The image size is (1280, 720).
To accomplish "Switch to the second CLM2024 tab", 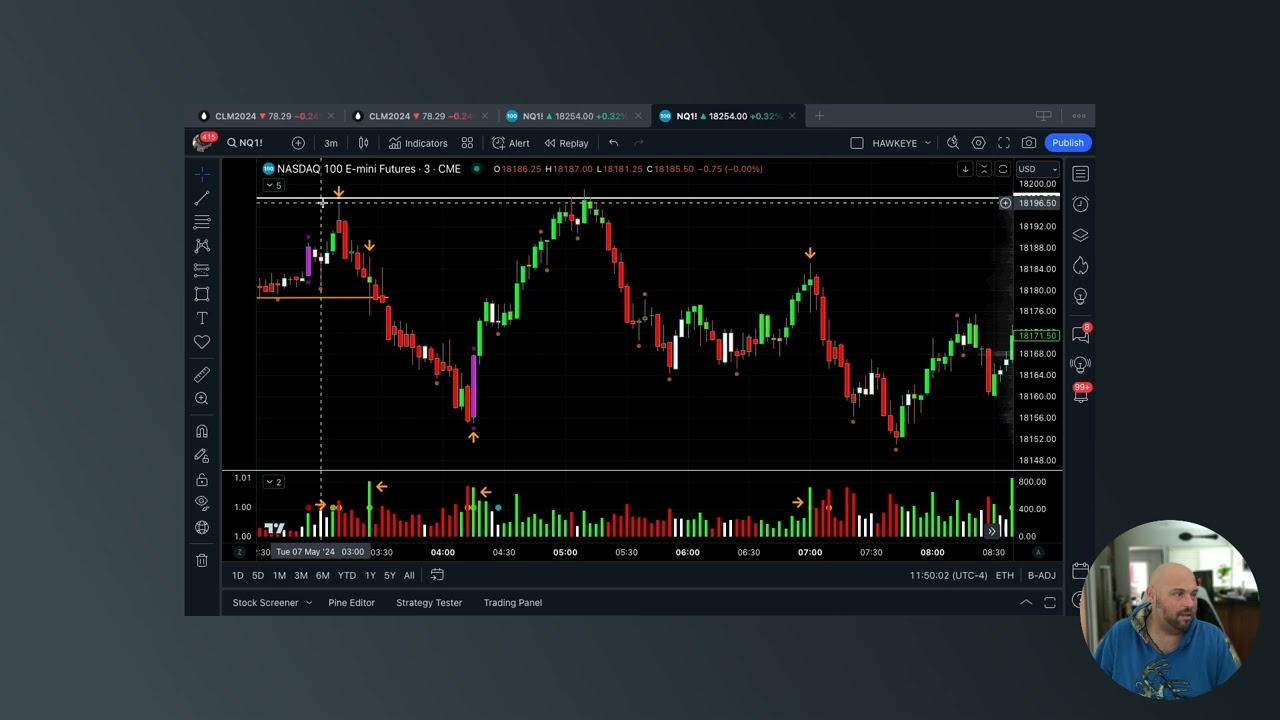I will (x=420, y=116).
